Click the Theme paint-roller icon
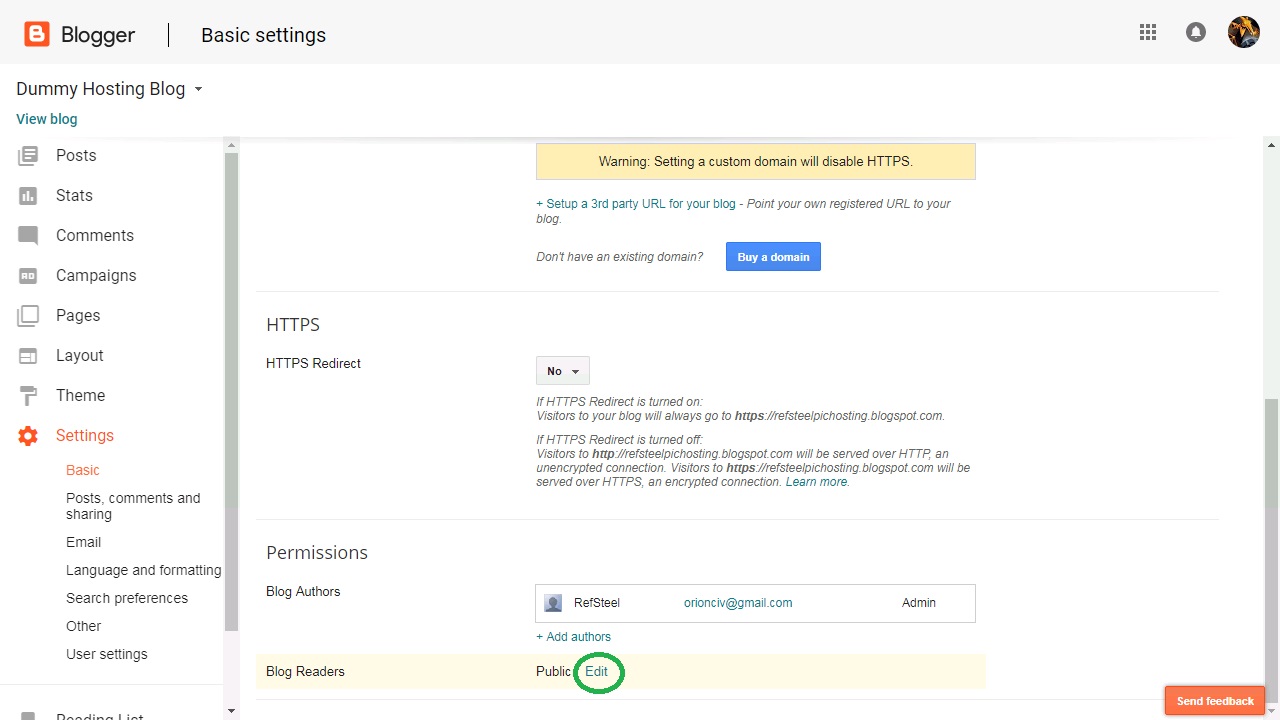1280x720 pixels. pos(28,396)
